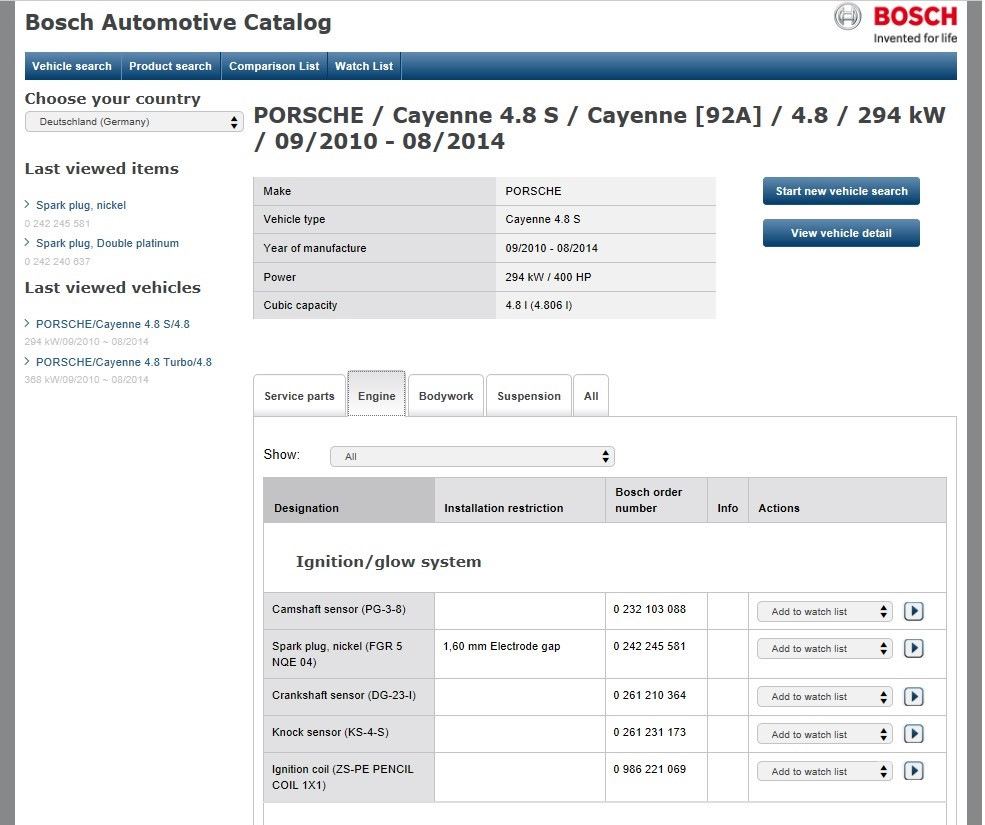Screen dimensions: 985x825
Task: Open the Product search menu item
Action: click(x=170, y=66)
